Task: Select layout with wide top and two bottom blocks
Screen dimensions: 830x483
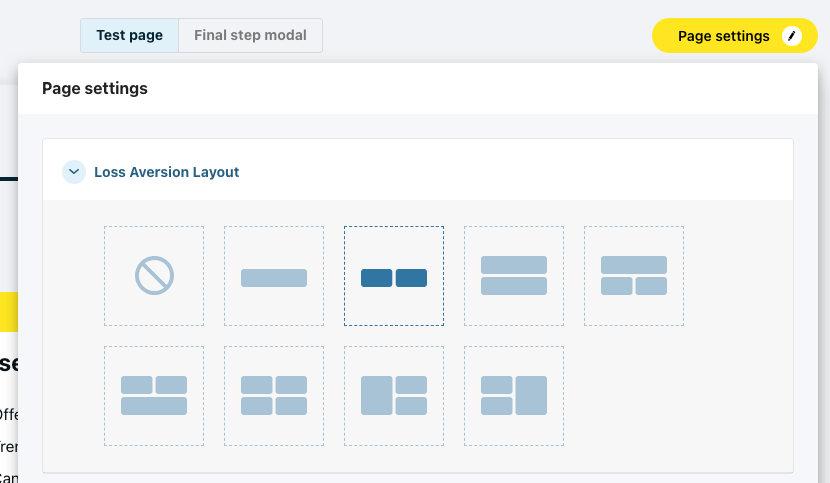Action: pyautogui.click(x=634, y=276)
